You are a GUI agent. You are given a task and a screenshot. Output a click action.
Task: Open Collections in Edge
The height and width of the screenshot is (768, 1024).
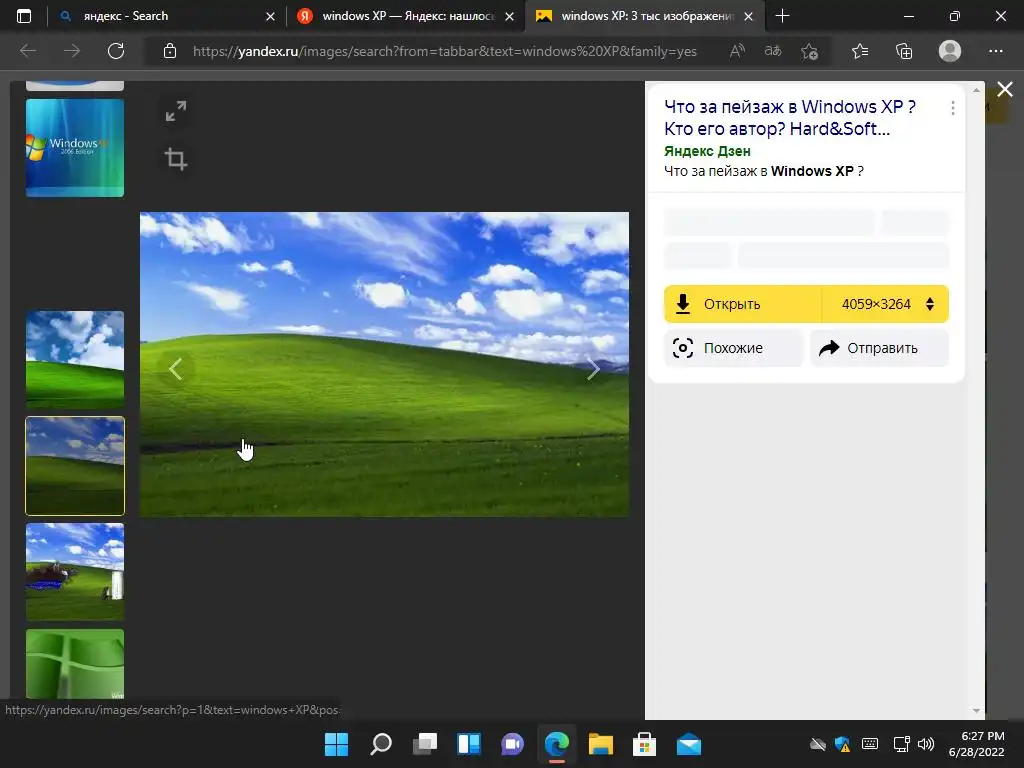pyautogui.click(x=904, y=51)
